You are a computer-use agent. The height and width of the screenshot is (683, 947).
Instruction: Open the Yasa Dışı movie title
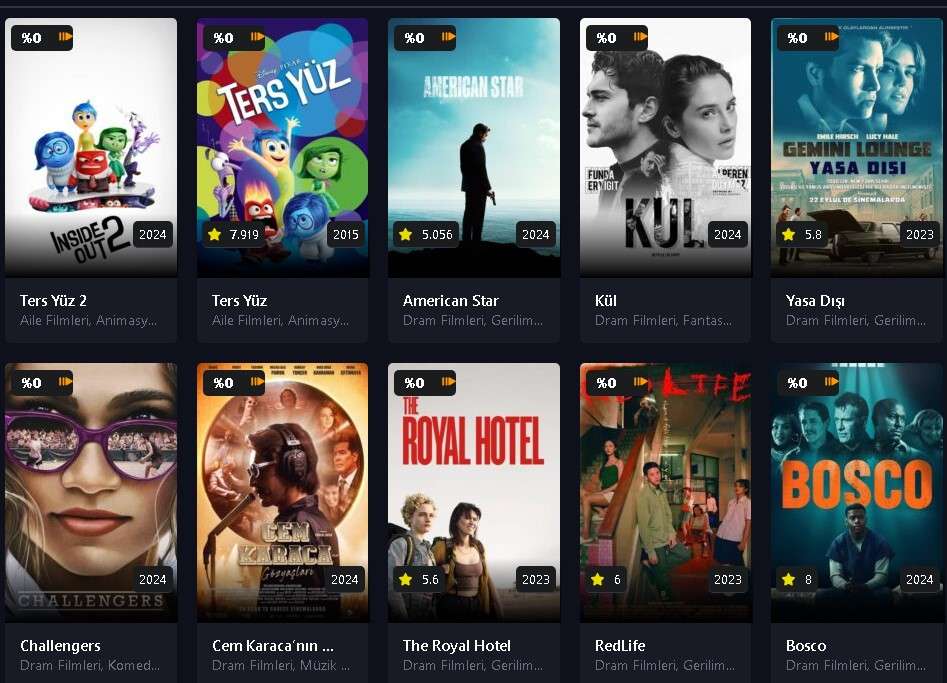(x=815, y=300)
